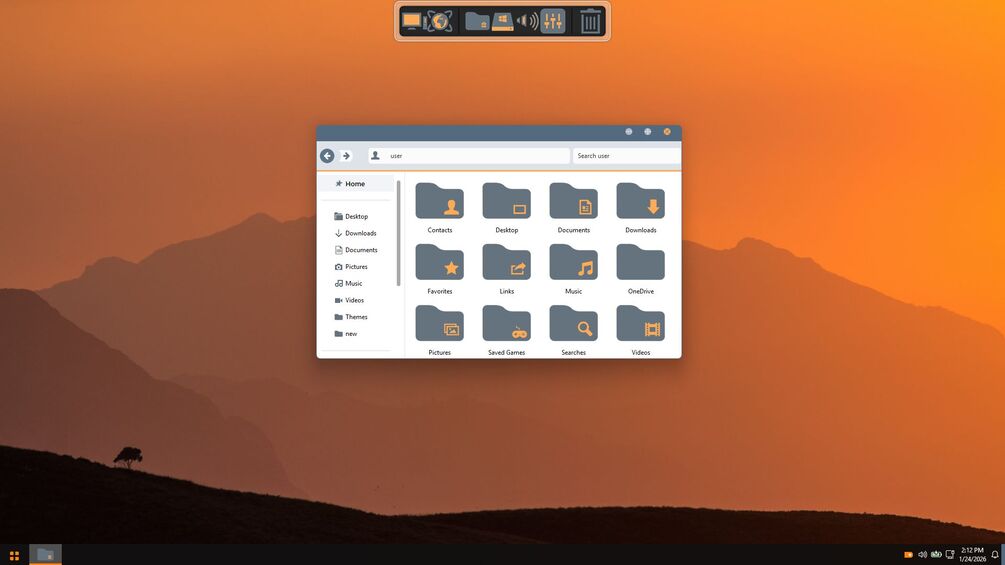
Task: Click the speaker sound icon in dock
Action: (x=527, y=21)
